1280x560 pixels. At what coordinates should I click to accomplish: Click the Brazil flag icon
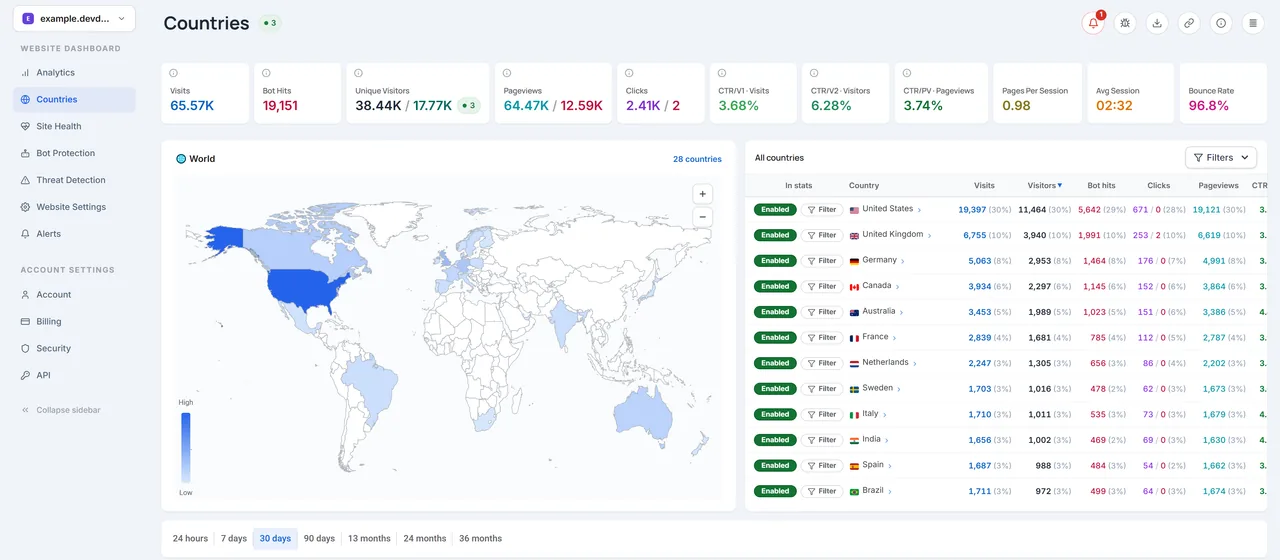pos(854,491)
